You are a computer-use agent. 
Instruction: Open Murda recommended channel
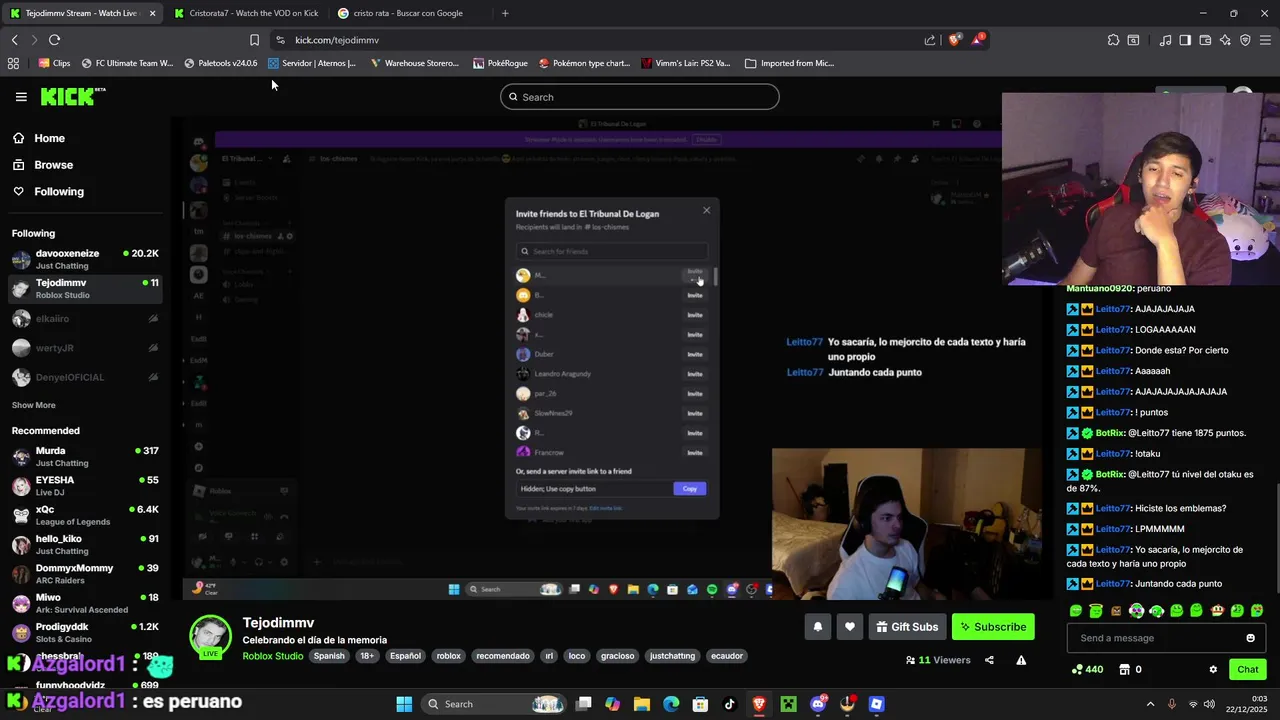(x=86, y=456)
